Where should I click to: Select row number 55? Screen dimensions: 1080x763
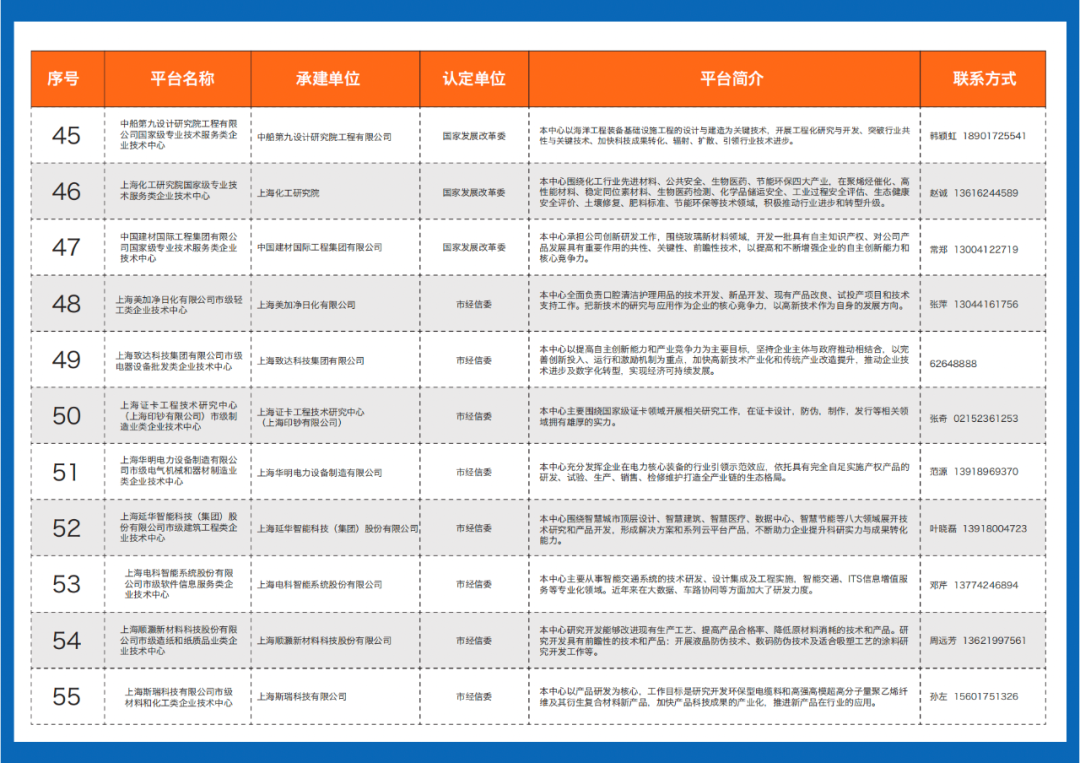click(x=66, y=696)
